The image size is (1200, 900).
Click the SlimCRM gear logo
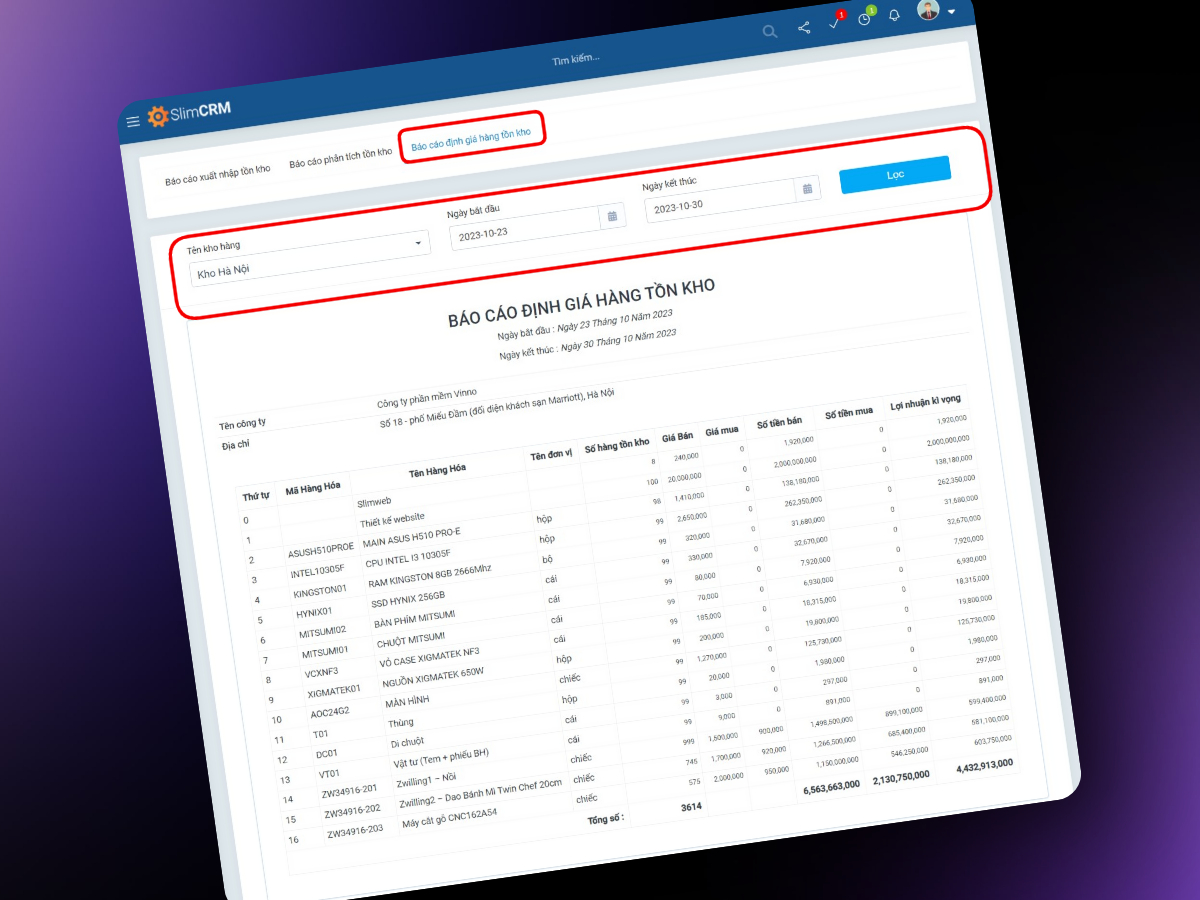[158, 117]
